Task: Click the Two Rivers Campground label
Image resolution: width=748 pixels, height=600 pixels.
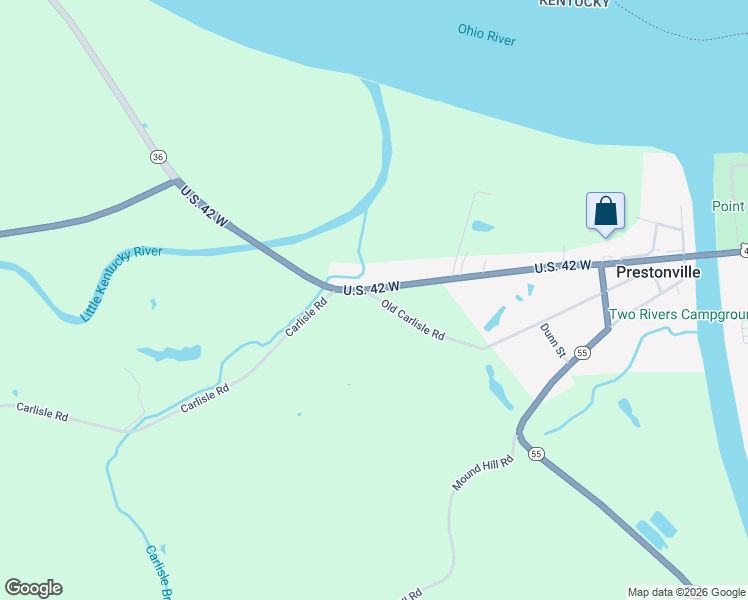Action: [678, 315]
